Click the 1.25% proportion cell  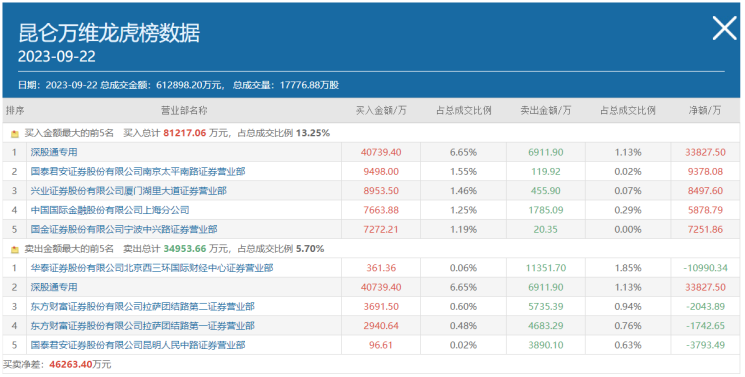pyautogui.click(x=463, y=210)
